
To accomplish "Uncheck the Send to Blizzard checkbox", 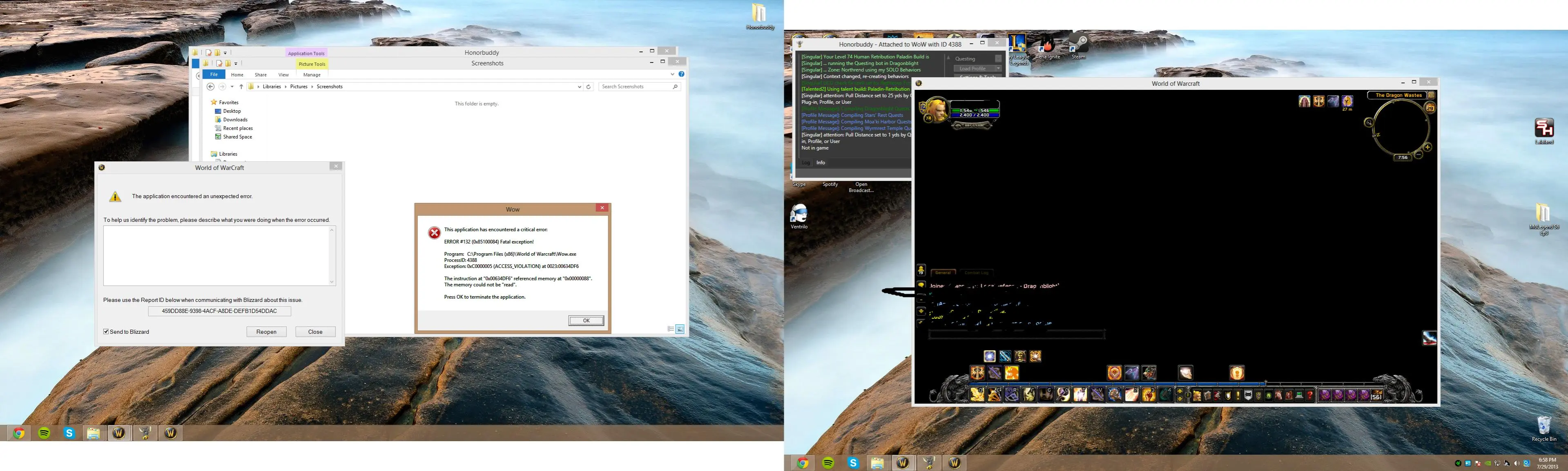I will 106,332.
